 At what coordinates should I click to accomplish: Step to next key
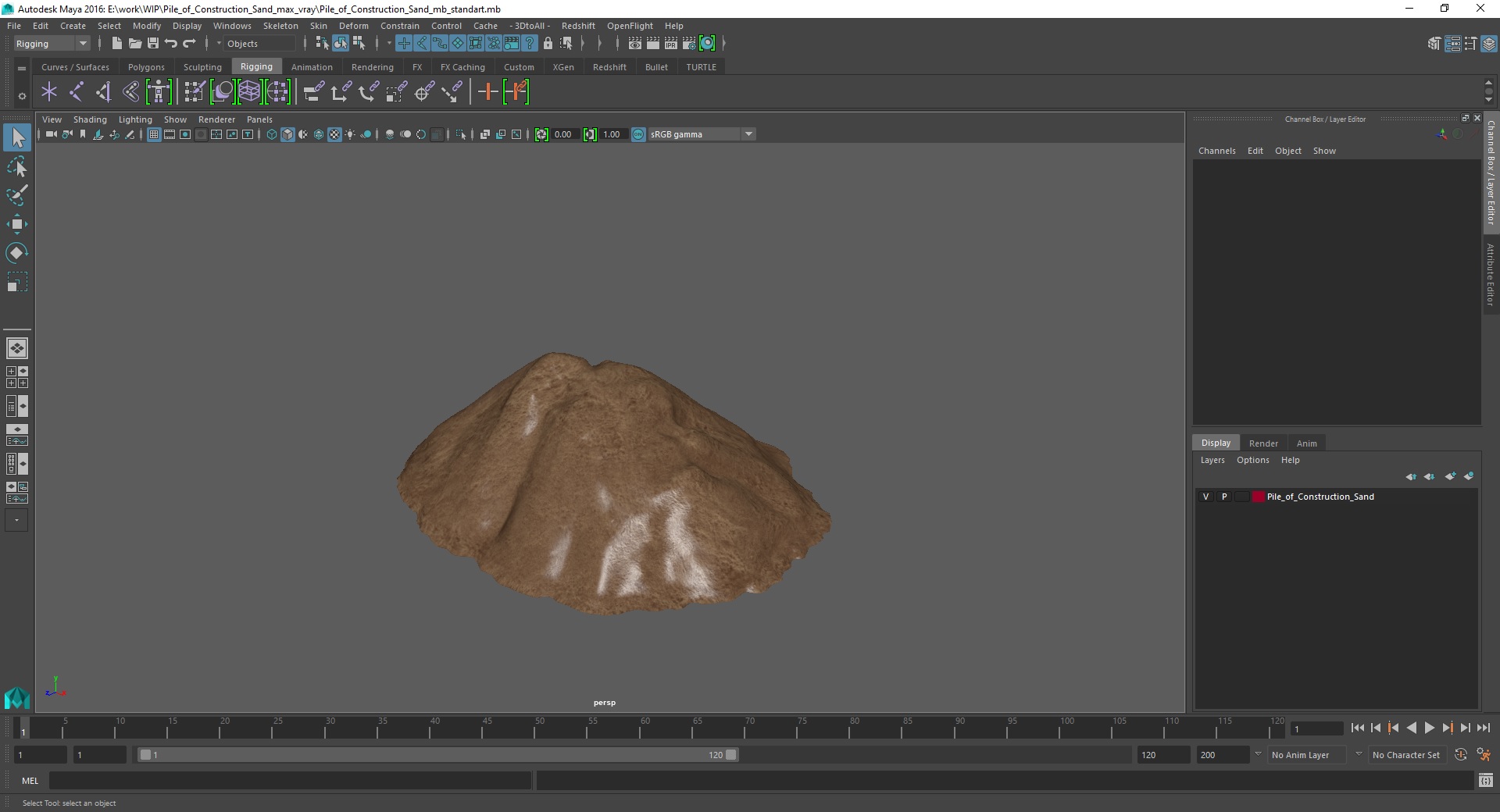pyautogui.click(x=1447, y=728)
